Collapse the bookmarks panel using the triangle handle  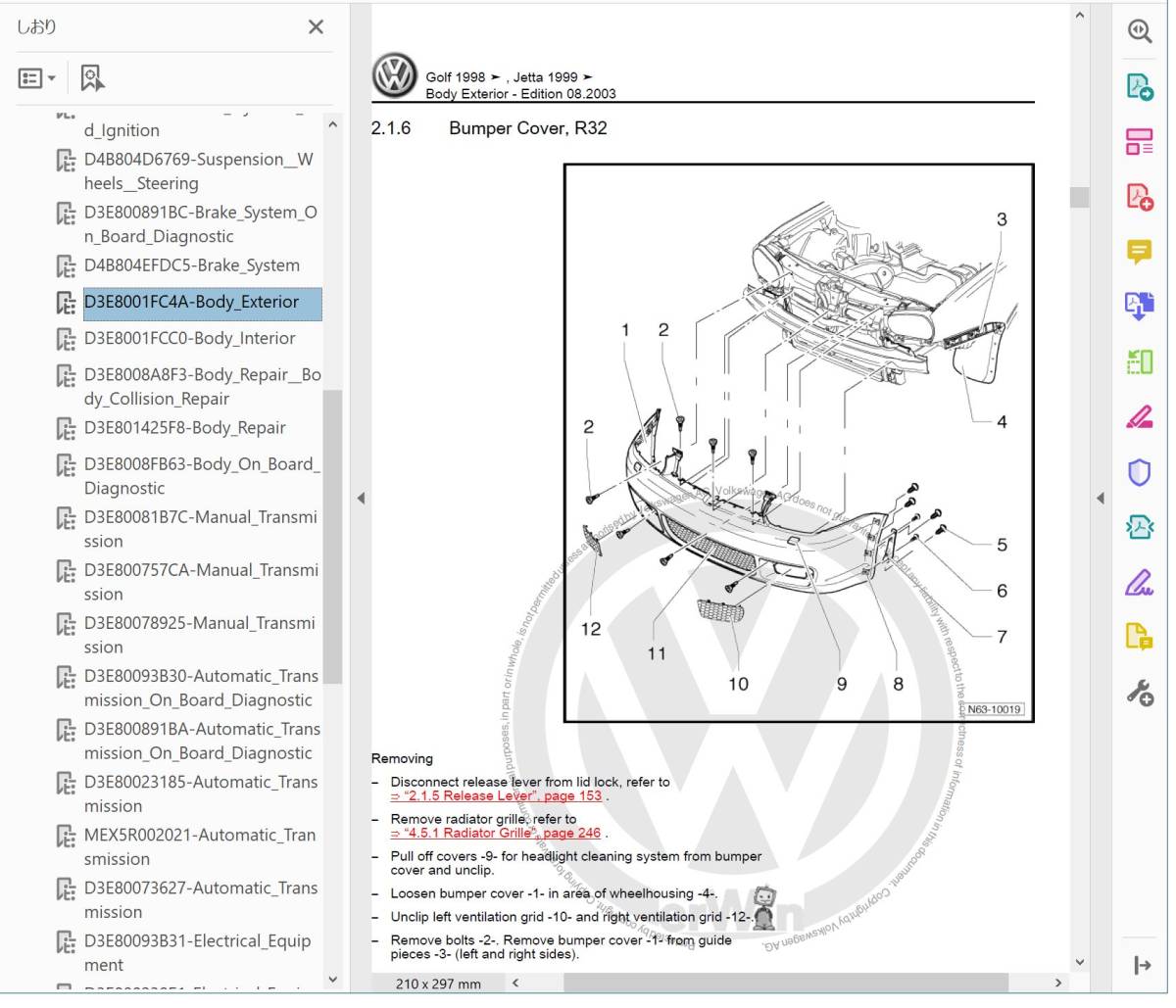[361, 499]
